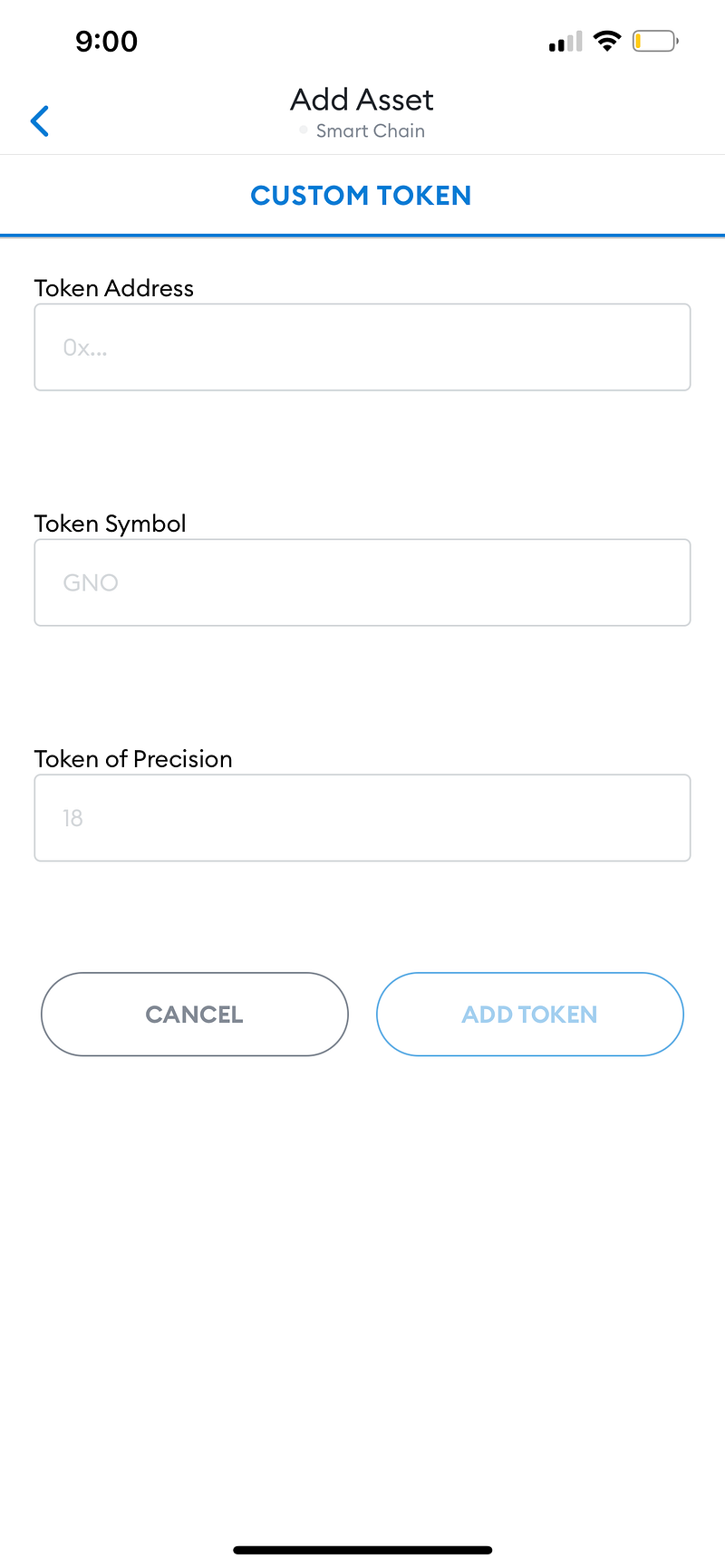Screen dimensions: 725x1568
Task: Tap the home indicator bar at bottom
Action: pos(362,1550)
